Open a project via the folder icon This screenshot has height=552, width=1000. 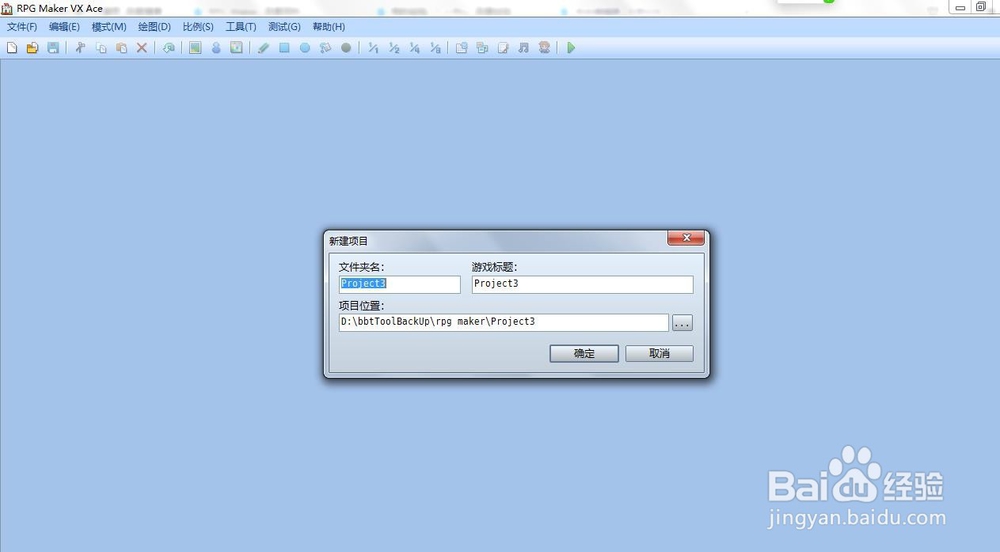click(x=32, y=48)
